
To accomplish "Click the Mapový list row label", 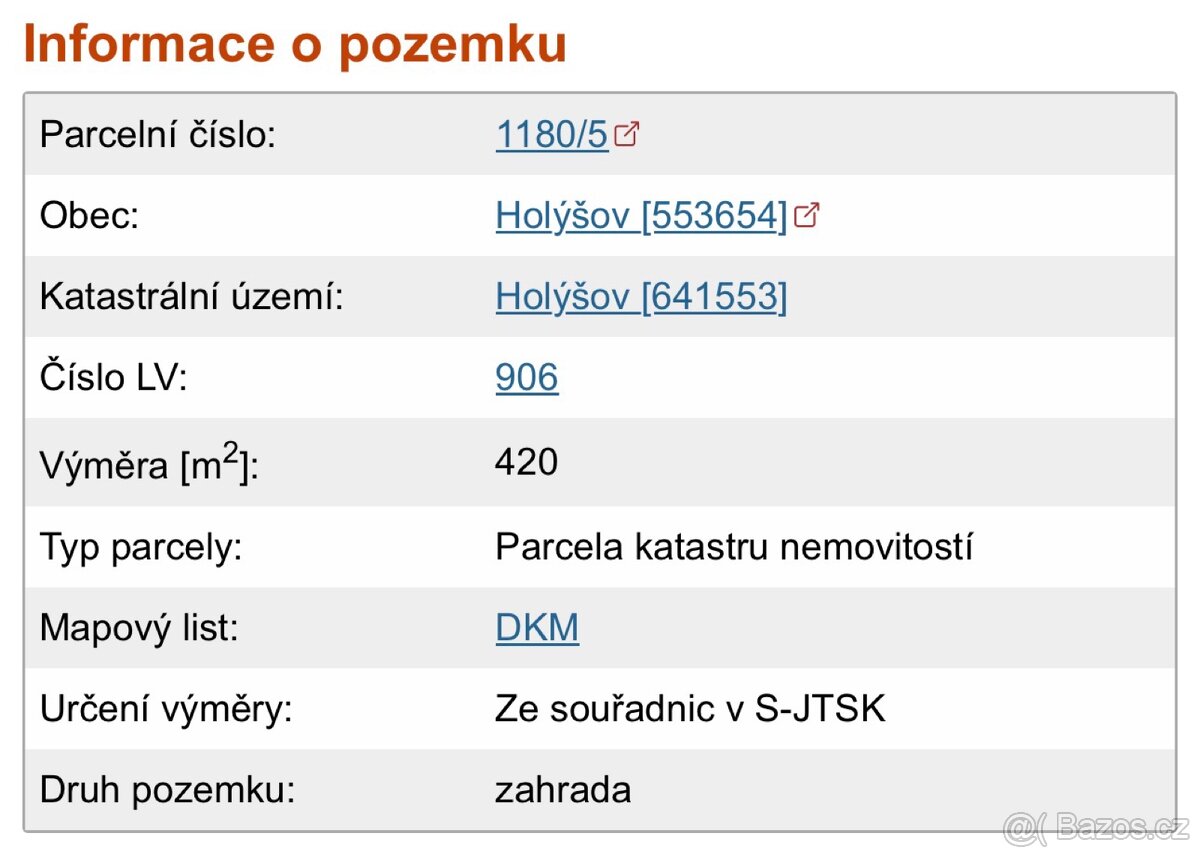I will point(138,627).
